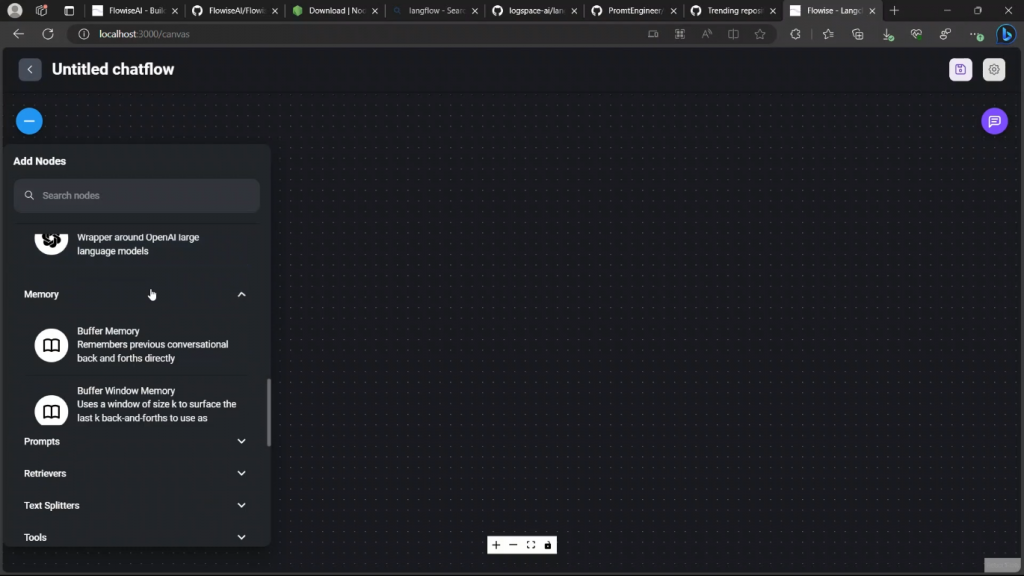Click the Untitled chatflow title
Viewport: 1024px width, 576px height.
pos(113,69)
